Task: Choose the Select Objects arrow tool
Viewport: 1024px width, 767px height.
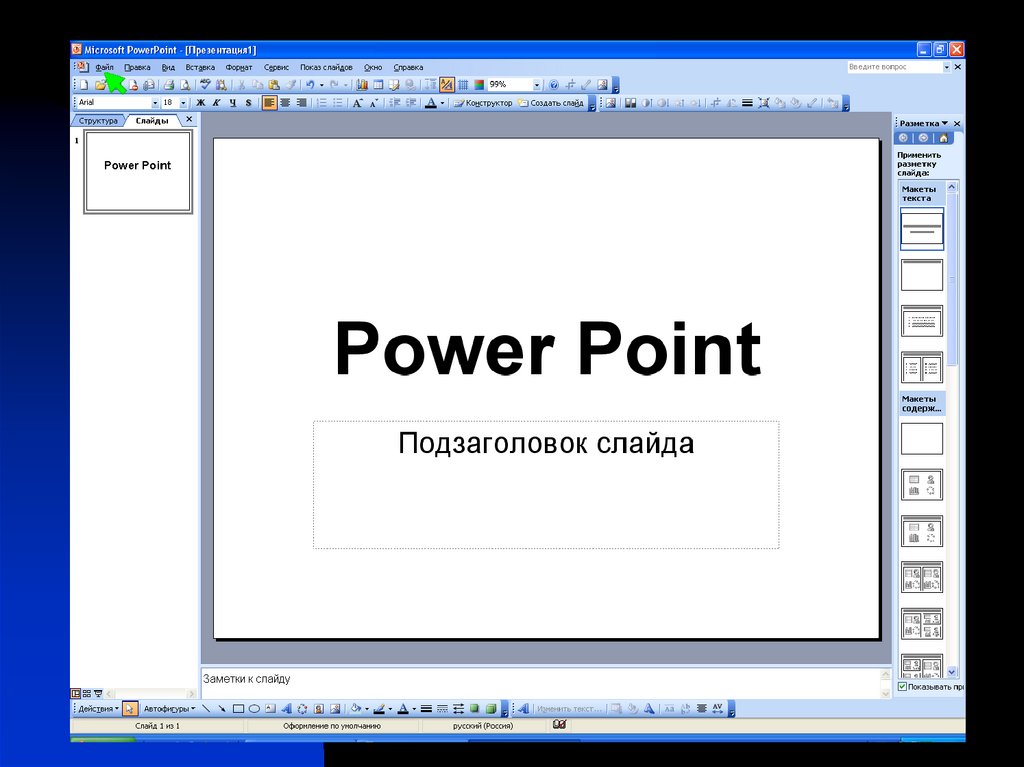Action: 130,709
